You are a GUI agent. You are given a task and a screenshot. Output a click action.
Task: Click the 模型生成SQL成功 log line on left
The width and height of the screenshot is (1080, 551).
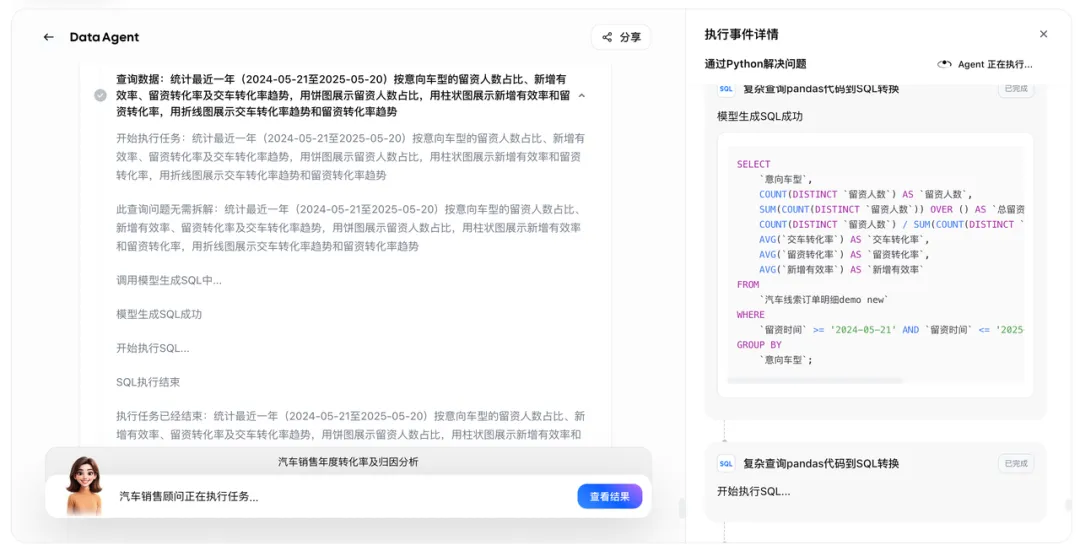pos(159,314)
